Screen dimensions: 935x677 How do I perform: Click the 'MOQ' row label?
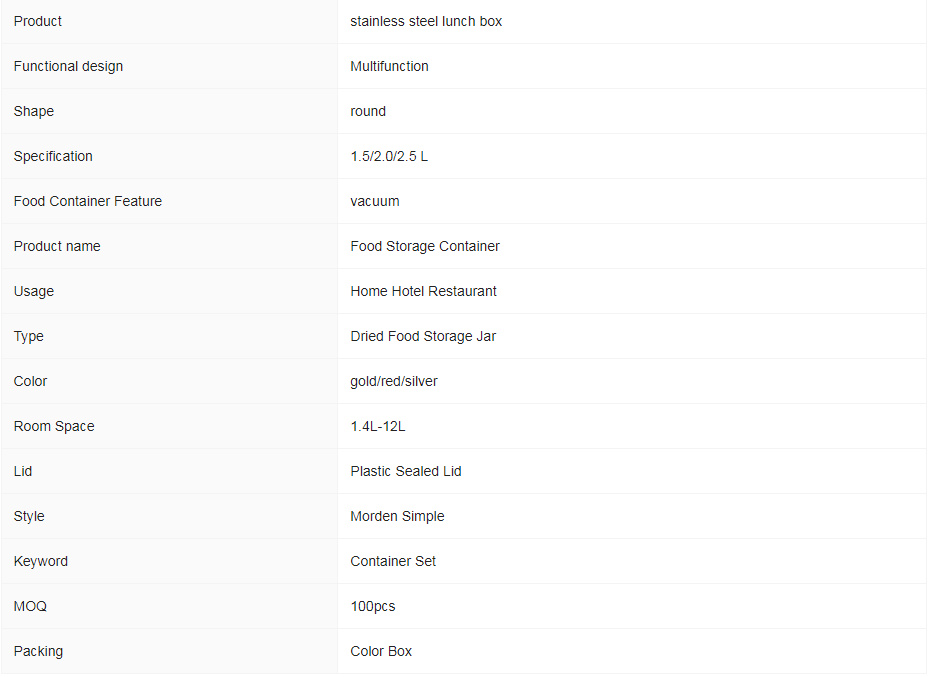click(x=30, y=607)
